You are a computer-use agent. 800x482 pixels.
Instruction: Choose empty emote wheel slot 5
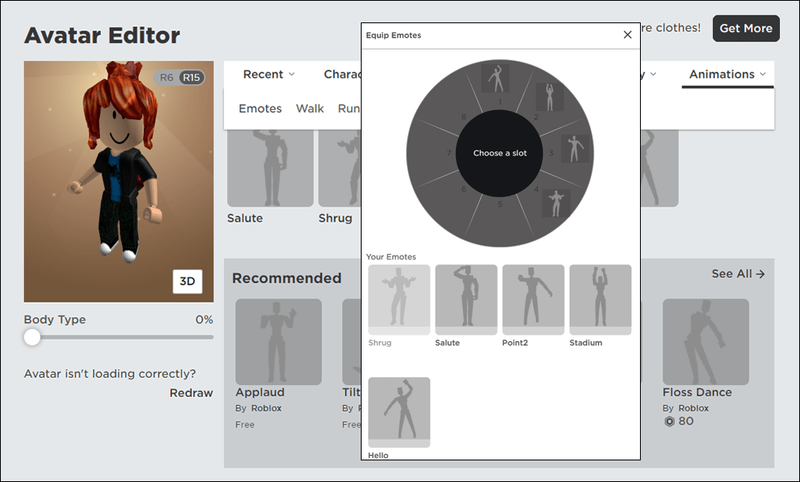pos(500,222)
